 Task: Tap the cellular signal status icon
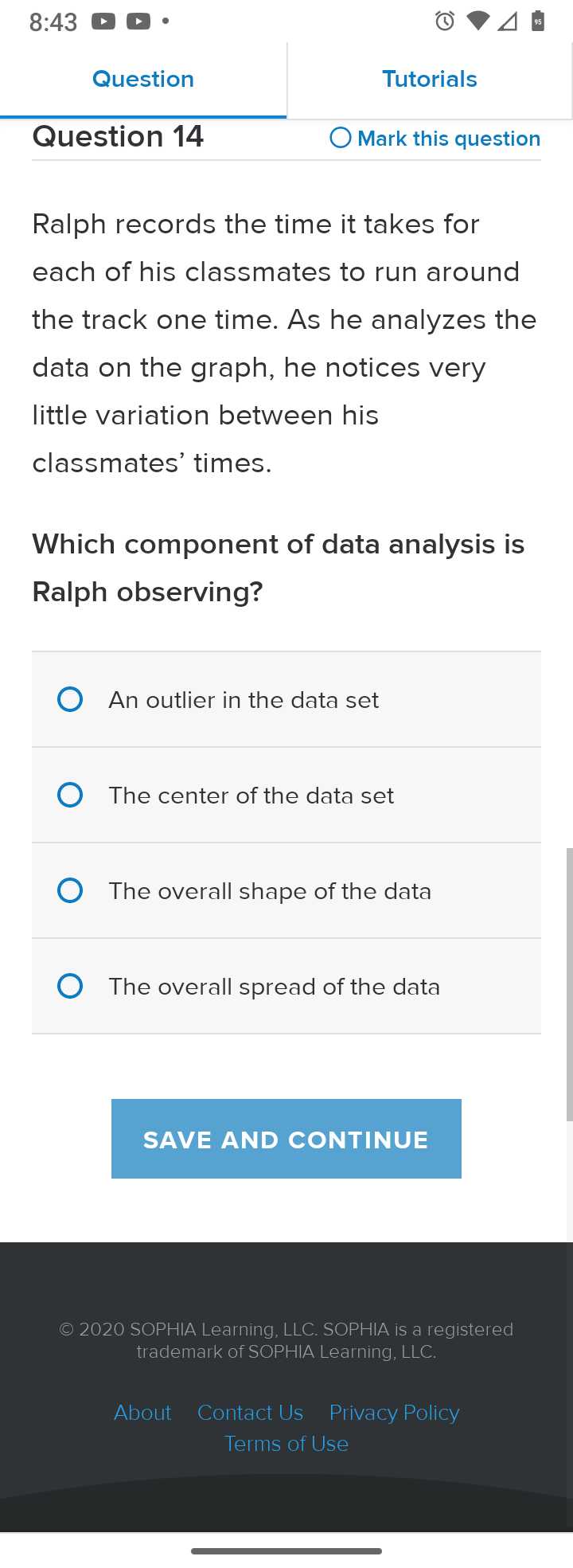click(507, 22)
